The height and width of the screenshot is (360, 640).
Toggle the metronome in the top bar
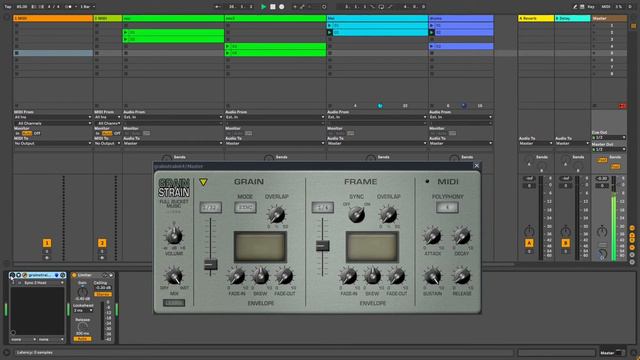[x=69, y=7]
